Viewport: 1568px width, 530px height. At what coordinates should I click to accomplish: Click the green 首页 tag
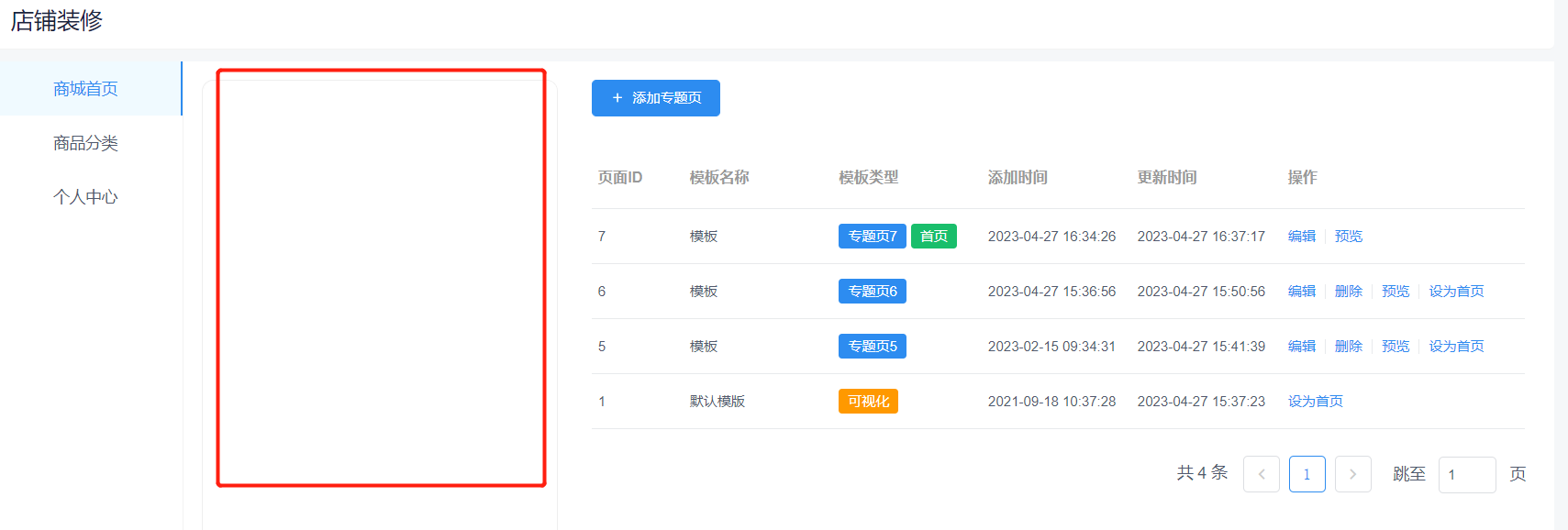click(x=934, y=237)
